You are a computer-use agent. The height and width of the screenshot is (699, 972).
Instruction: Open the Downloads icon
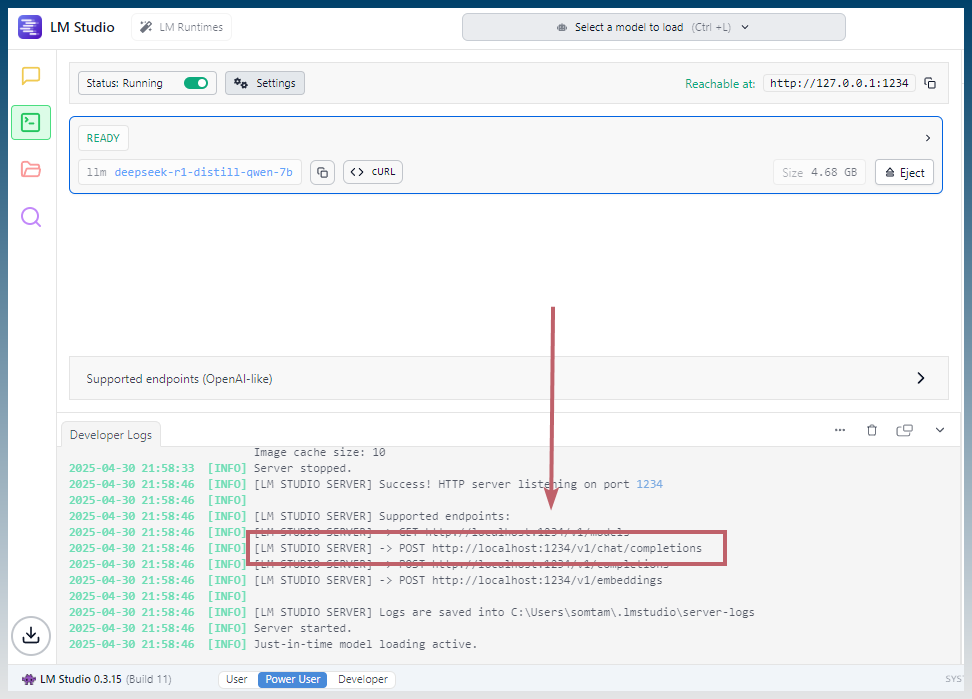coord(31,636)
